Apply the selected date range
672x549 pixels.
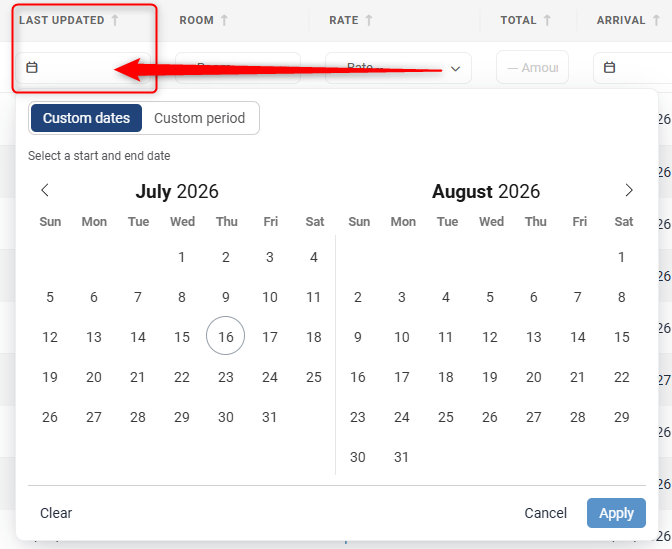pos(616,513)
